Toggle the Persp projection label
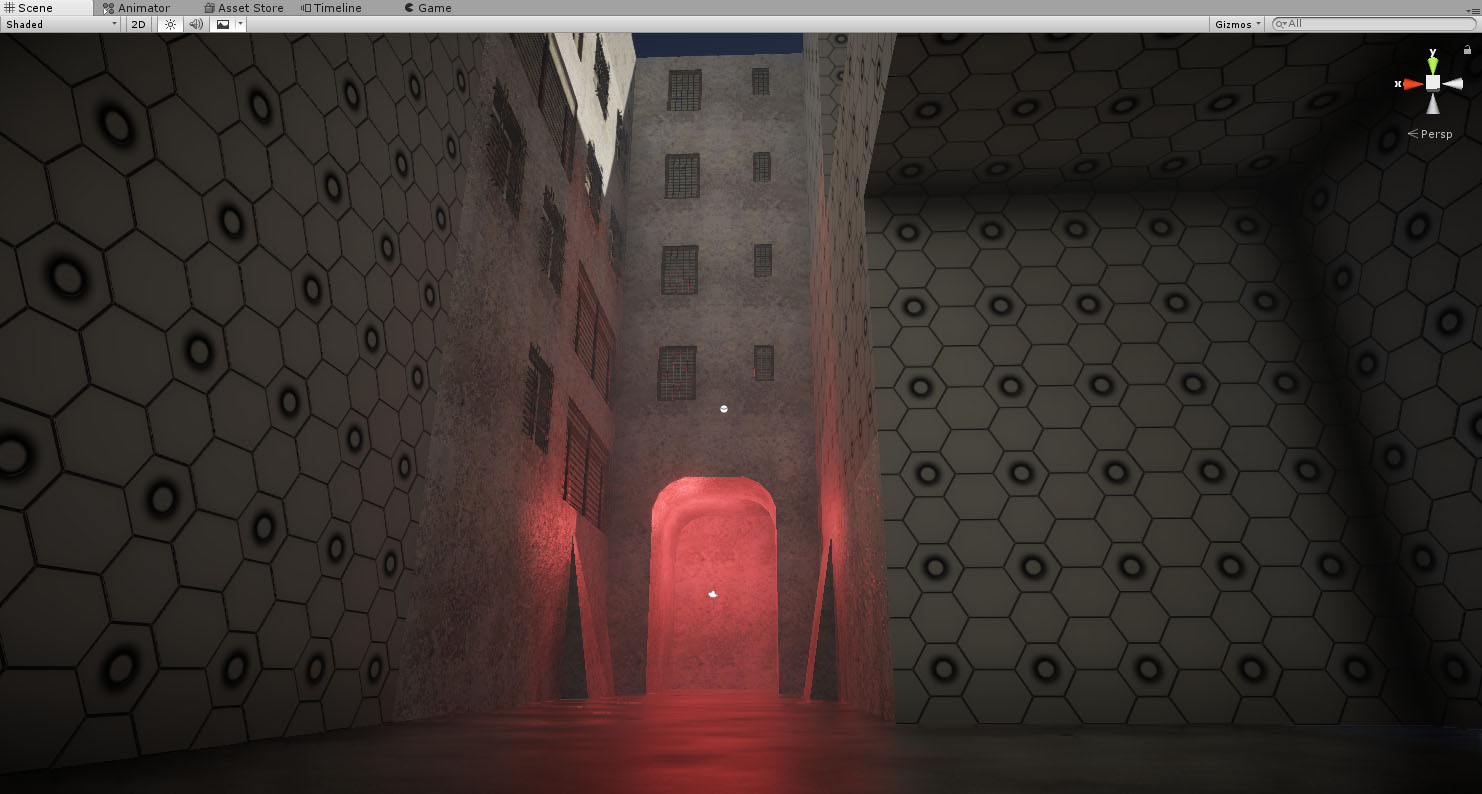 tap(1430, 133)
